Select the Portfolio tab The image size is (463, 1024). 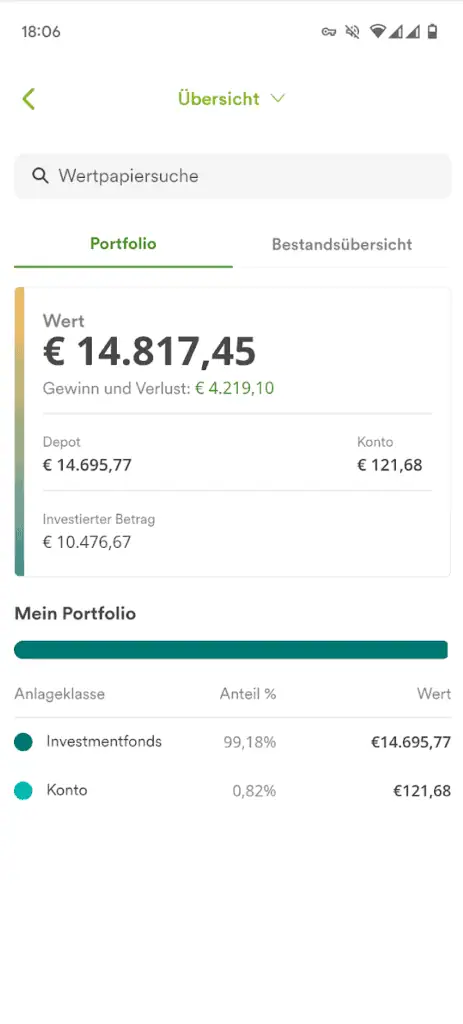(x=123, y=244)
